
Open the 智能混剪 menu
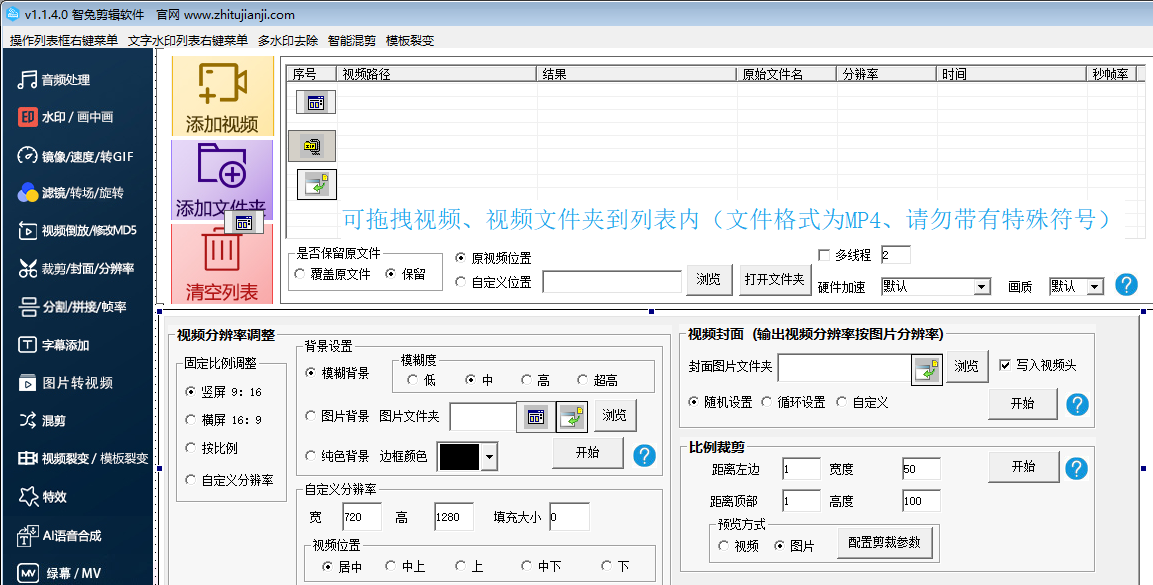(x=352, y=41)
